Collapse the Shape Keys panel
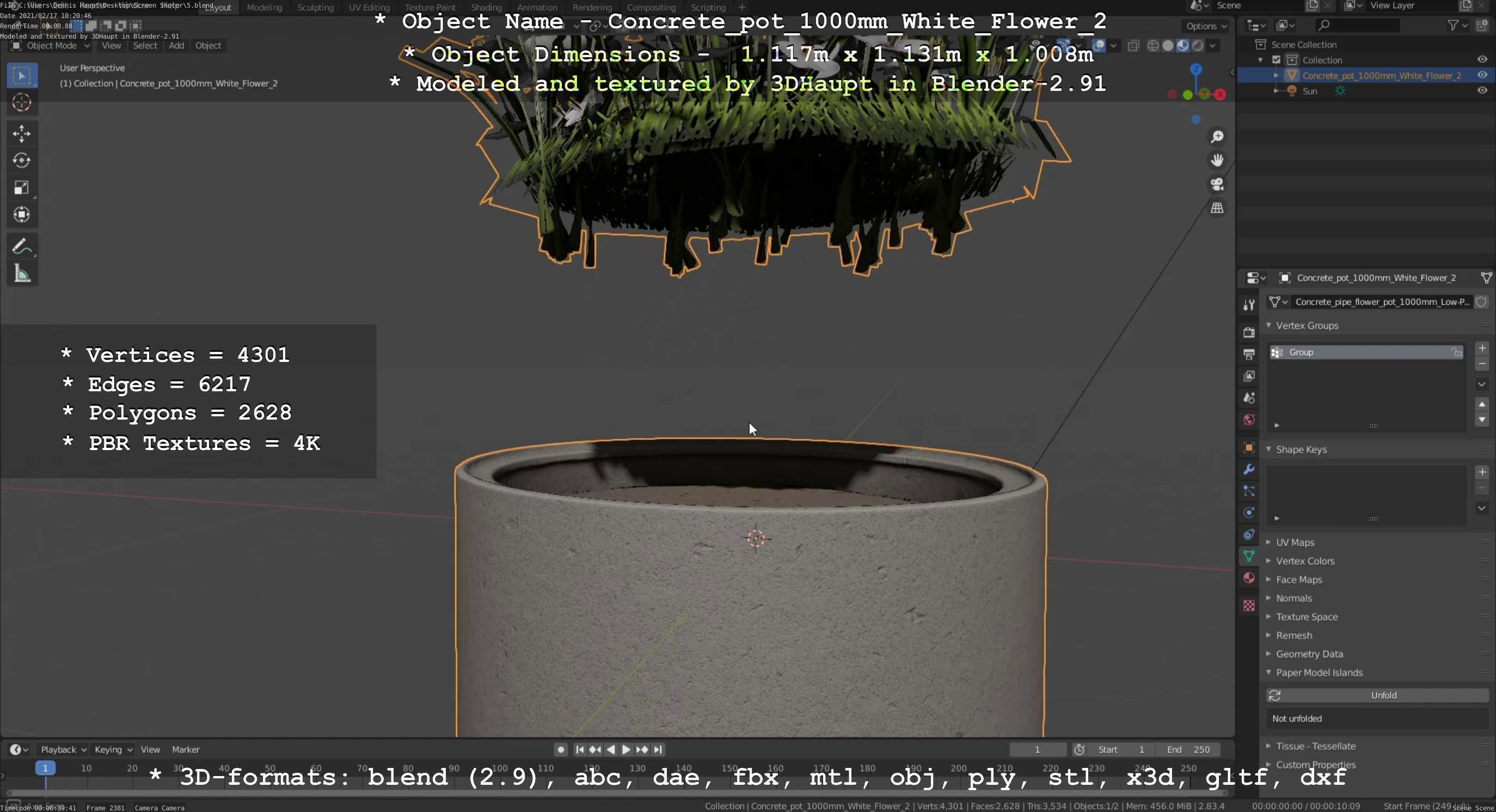Screen dimensions: 1496x812 pyautogui.click(x=1269, y=449)
